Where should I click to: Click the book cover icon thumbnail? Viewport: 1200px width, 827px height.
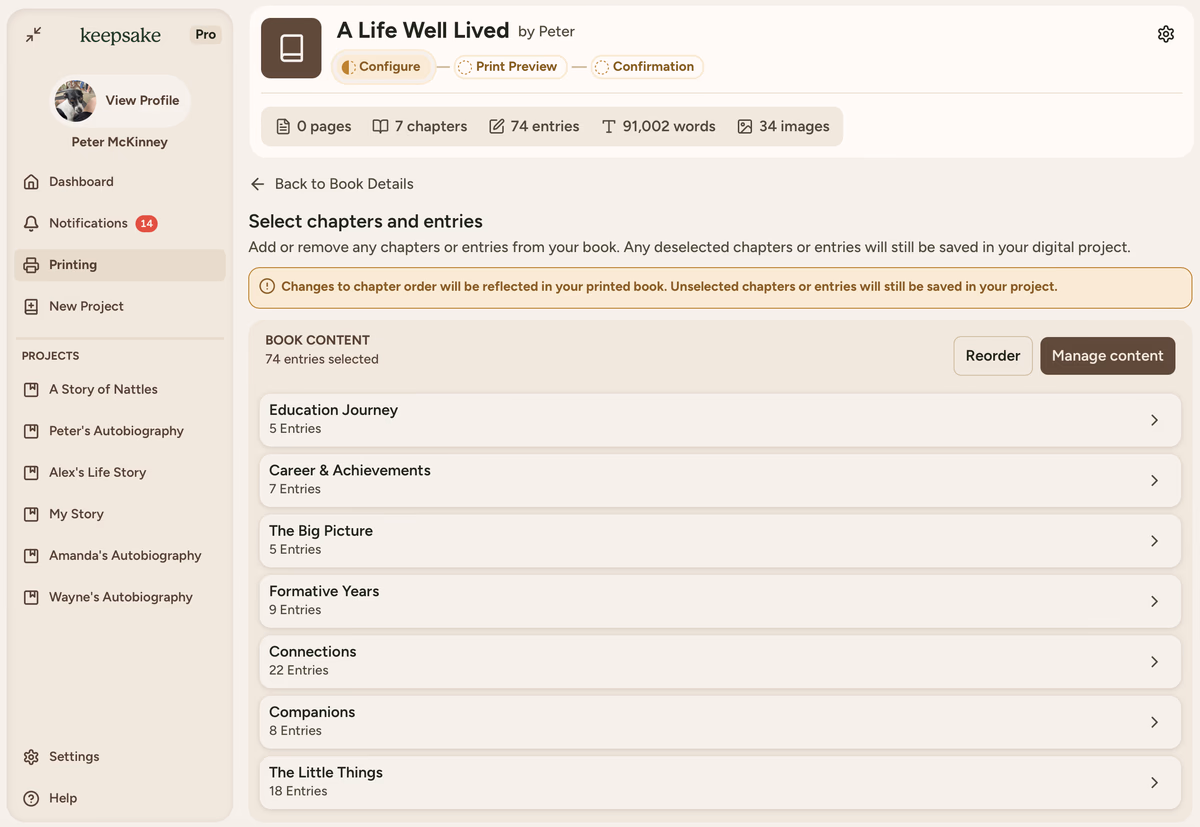click(x=291, y=48)
